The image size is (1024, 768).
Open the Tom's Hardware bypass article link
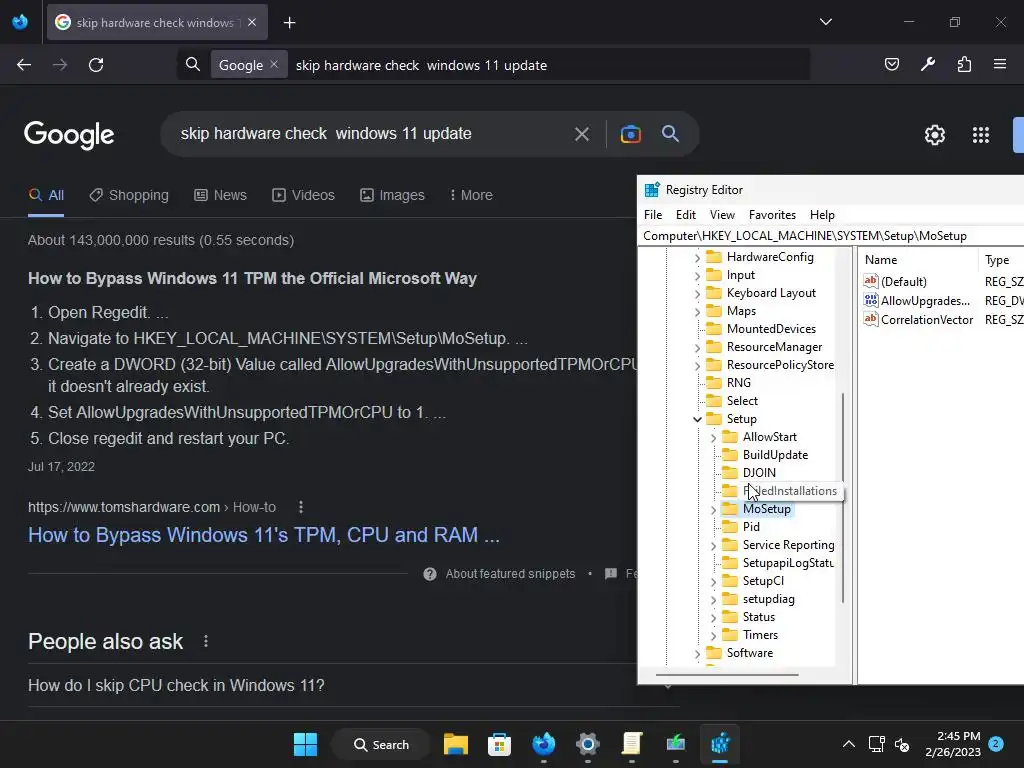coord(264,535)
